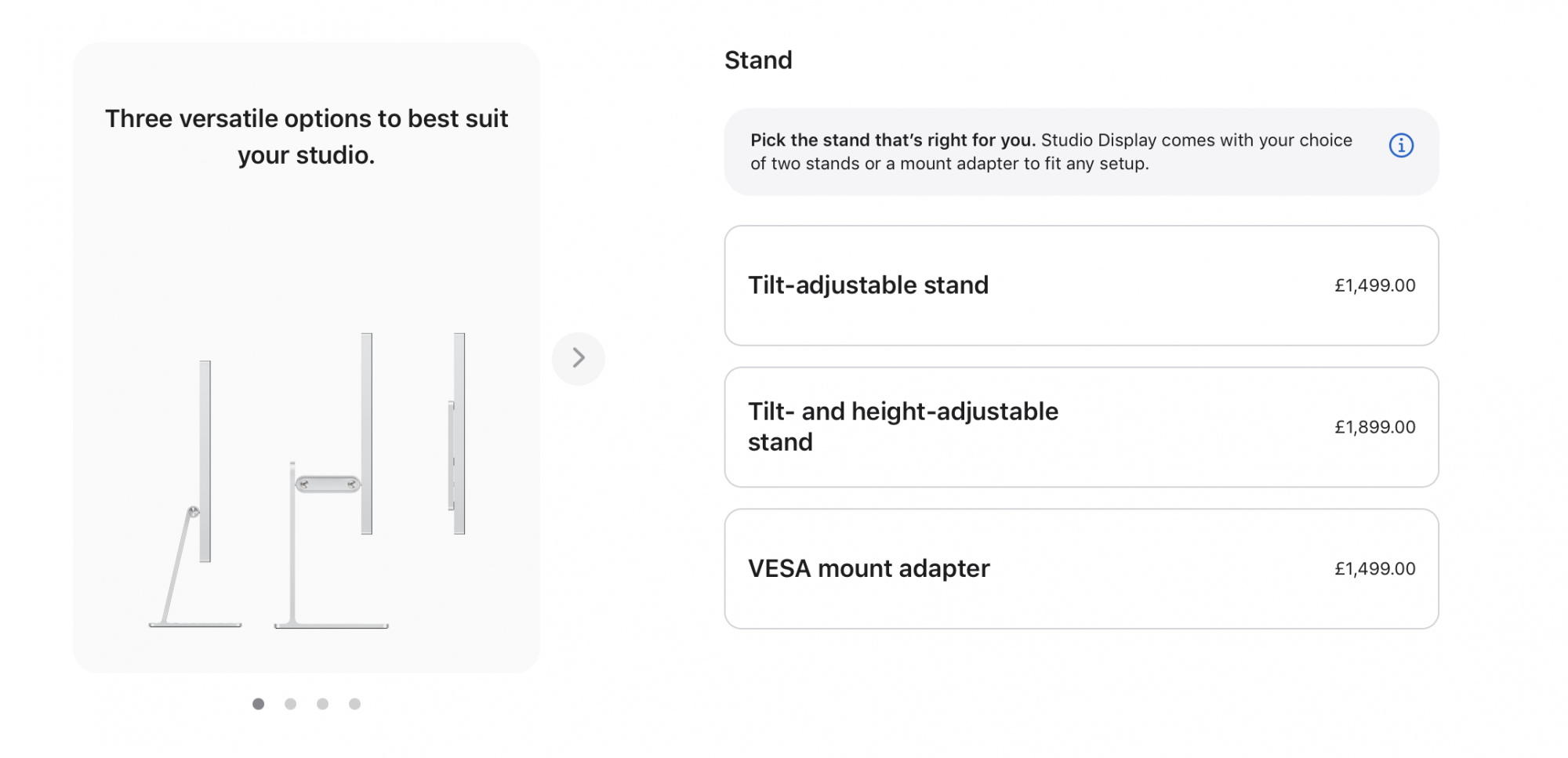Click the "Three versatile options" headline
This screenshot has height=758, width=1568.
[307, 136]
